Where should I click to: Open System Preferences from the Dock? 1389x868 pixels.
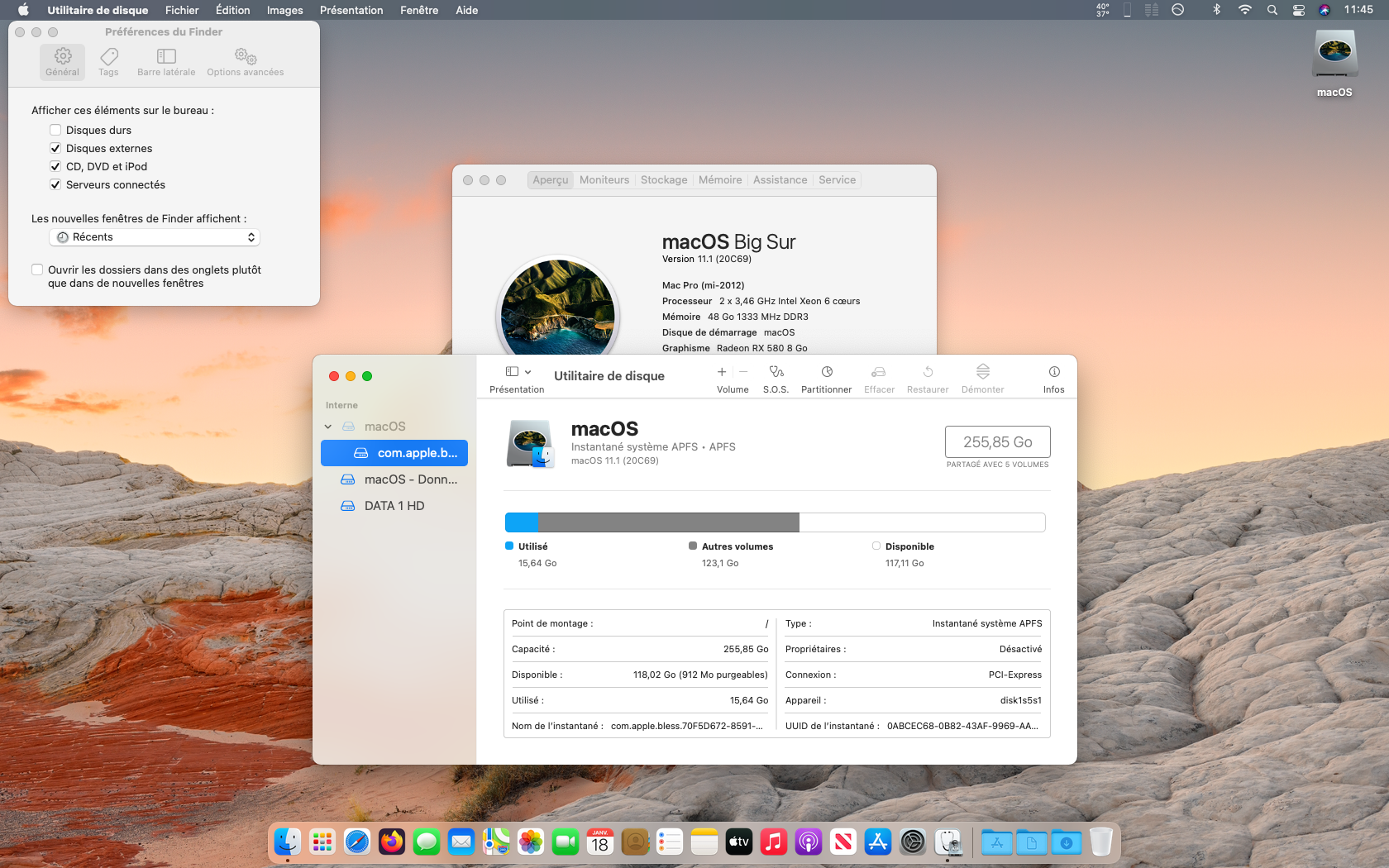pos(913,842)
